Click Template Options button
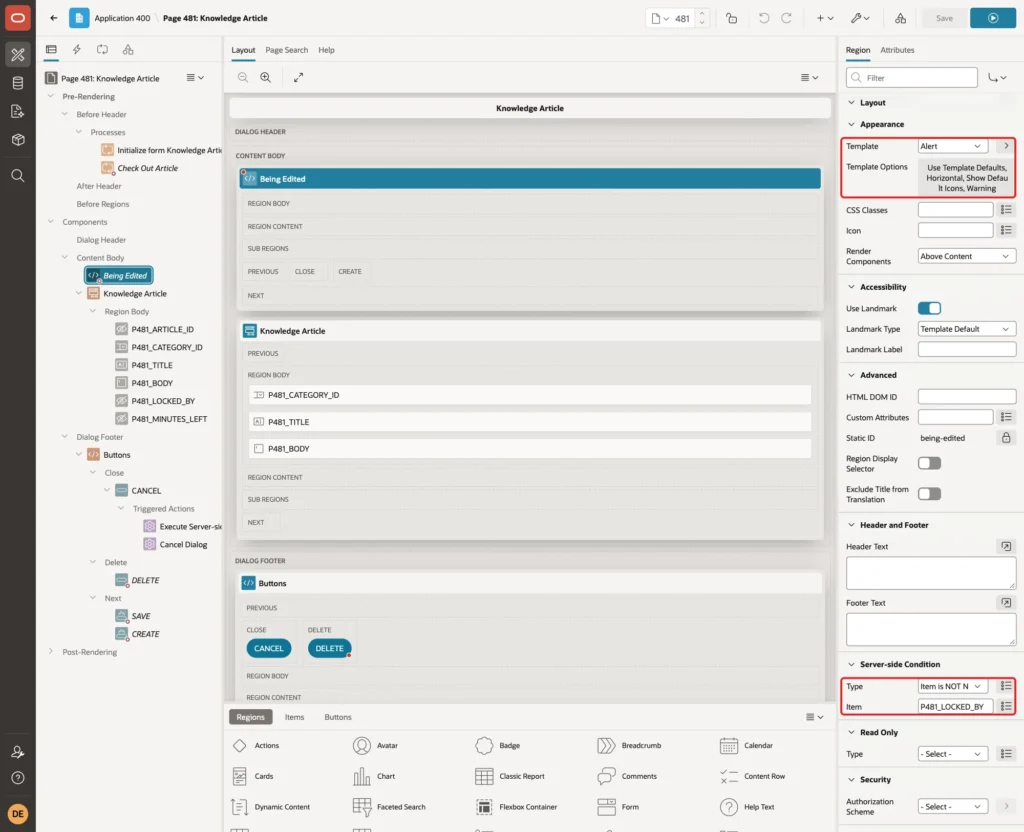 [967, 178]
